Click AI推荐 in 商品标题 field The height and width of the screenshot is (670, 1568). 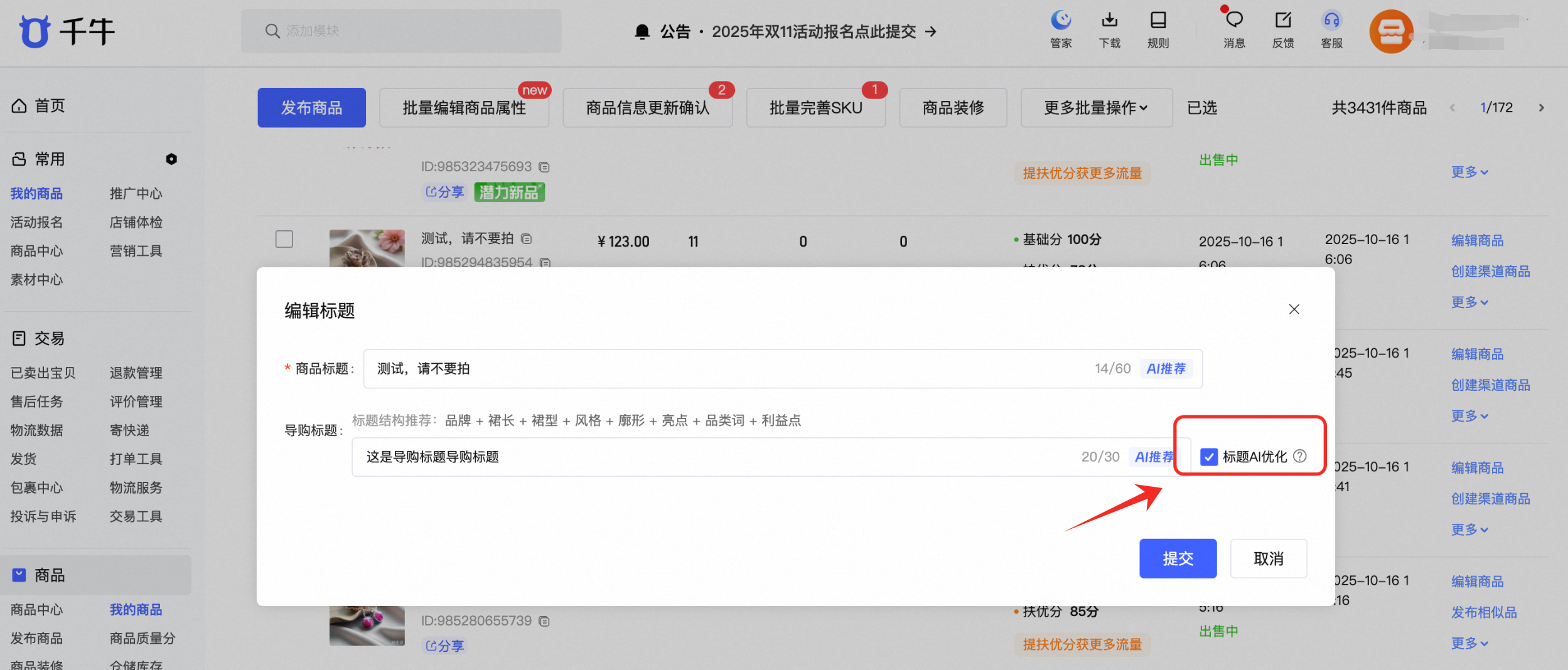click(x=1166, y=369)
